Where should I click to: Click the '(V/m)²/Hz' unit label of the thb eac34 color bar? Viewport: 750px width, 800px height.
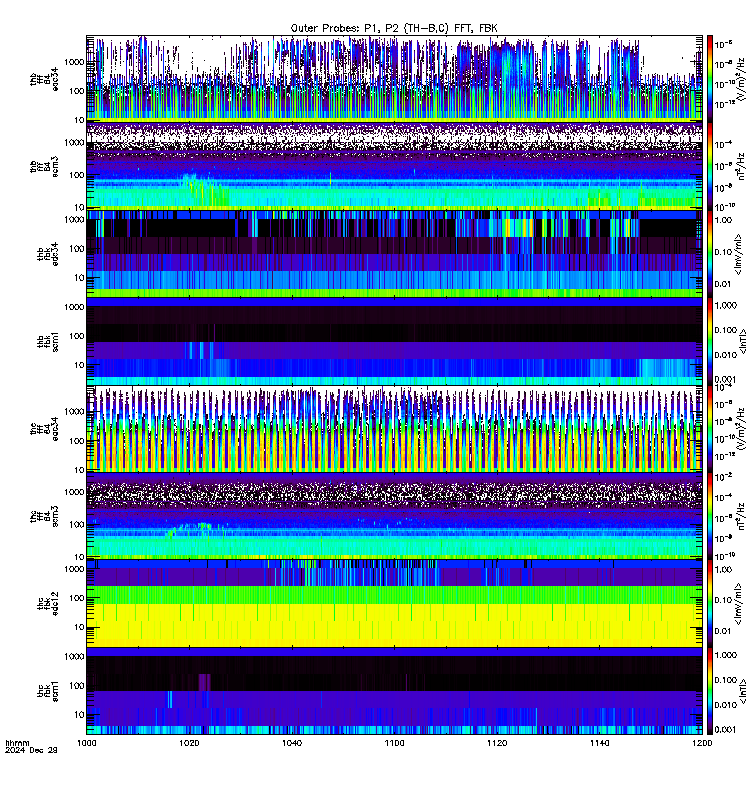pos(741,79)
